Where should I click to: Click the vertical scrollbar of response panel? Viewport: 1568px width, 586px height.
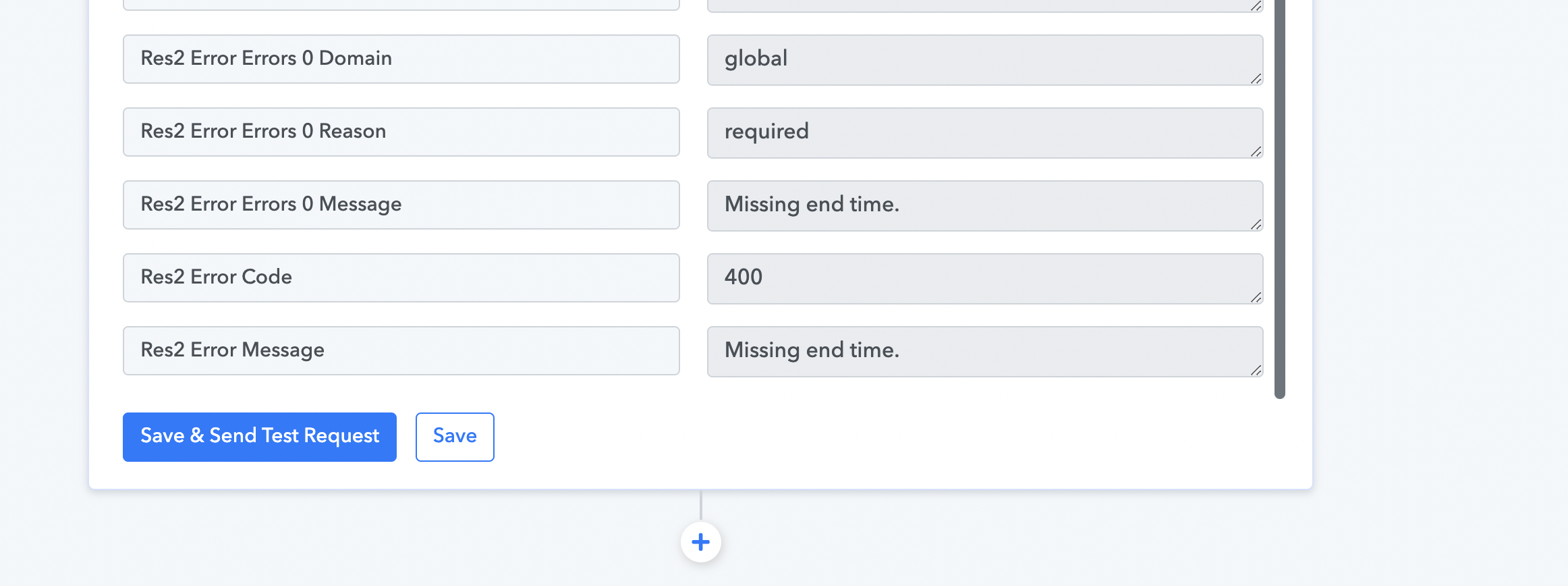[x=1280, y=199]
